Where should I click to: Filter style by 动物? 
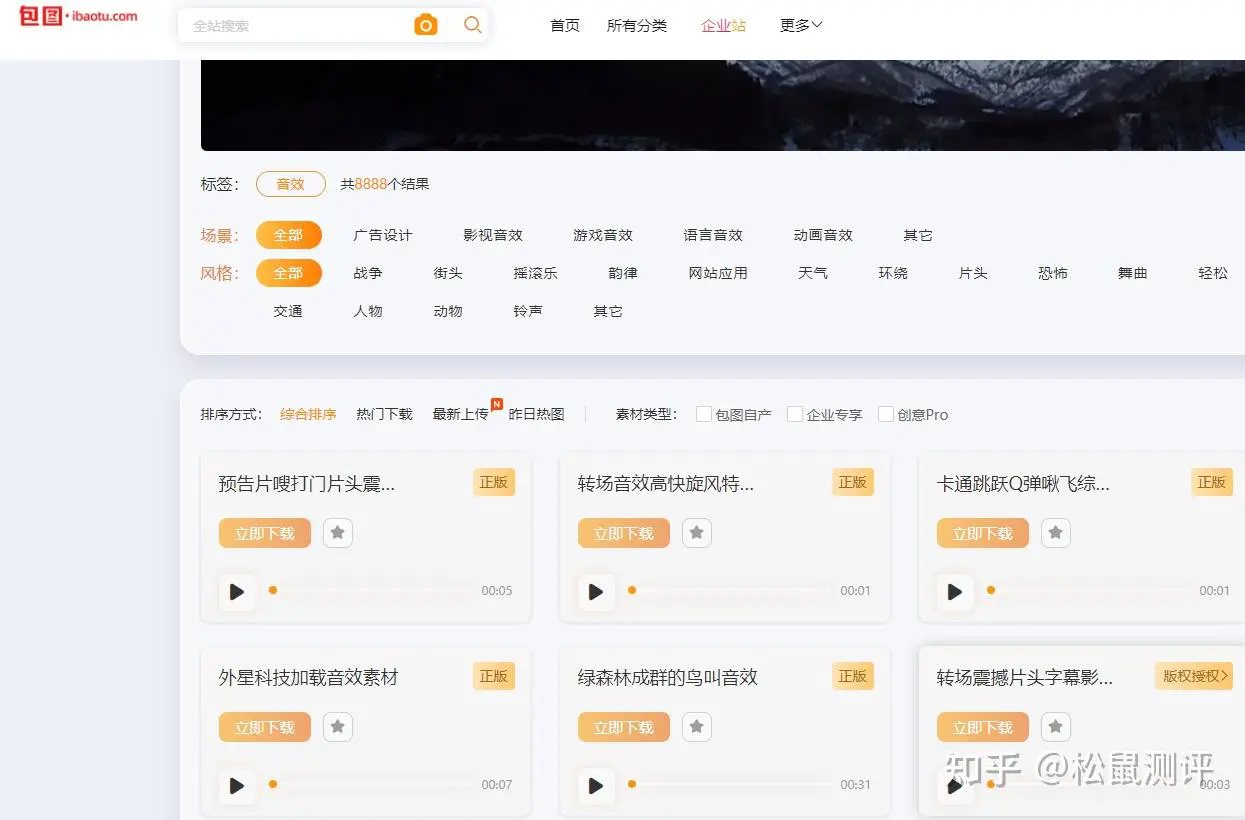coord(448,311)
